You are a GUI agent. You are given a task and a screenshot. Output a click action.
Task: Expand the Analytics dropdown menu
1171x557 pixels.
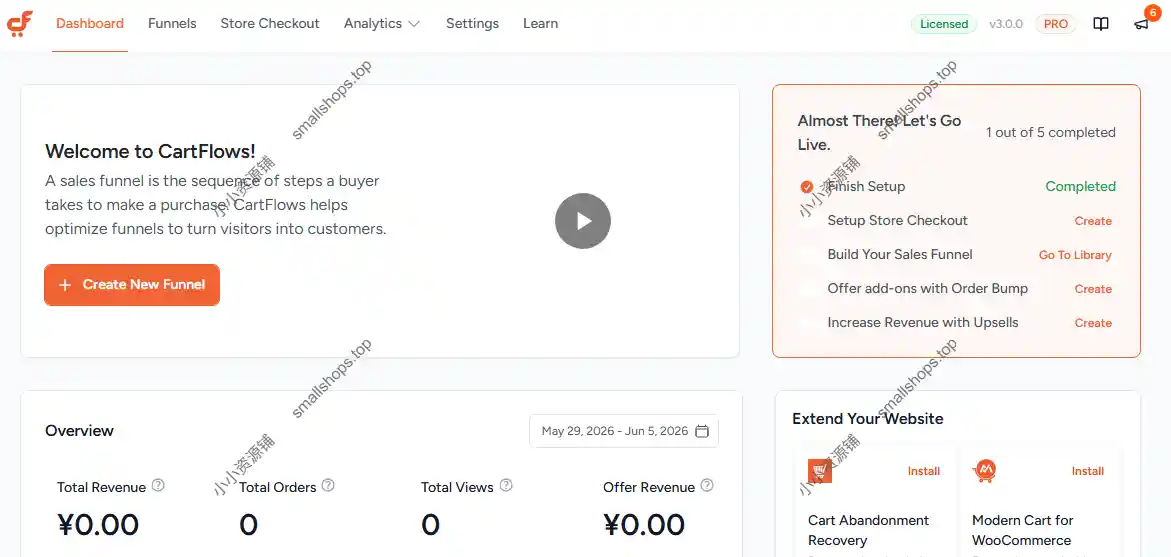click(382, 23)
